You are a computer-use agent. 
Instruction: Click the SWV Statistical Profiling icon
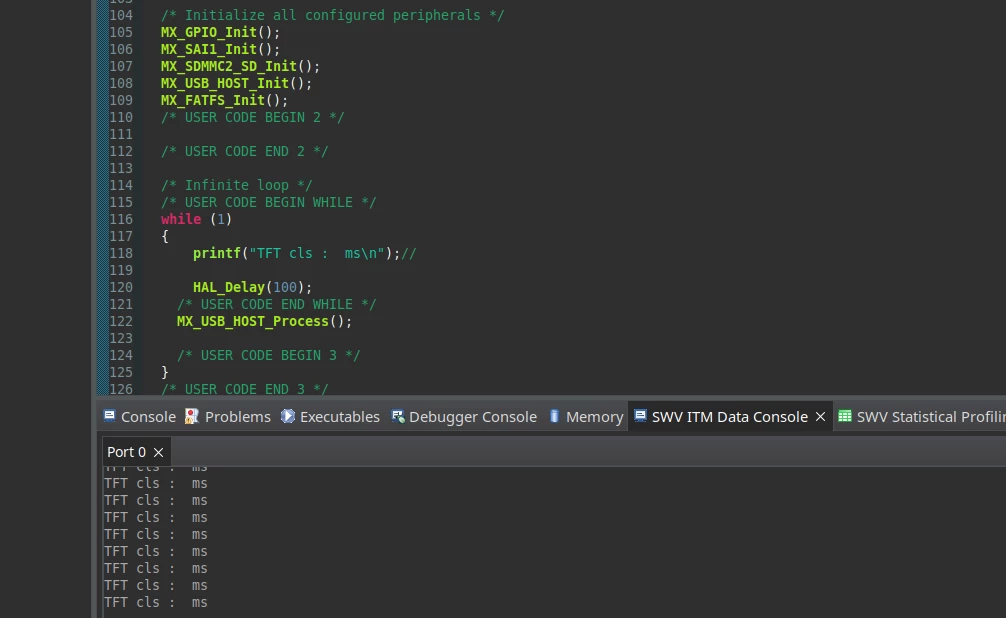[x=845, y=416]
